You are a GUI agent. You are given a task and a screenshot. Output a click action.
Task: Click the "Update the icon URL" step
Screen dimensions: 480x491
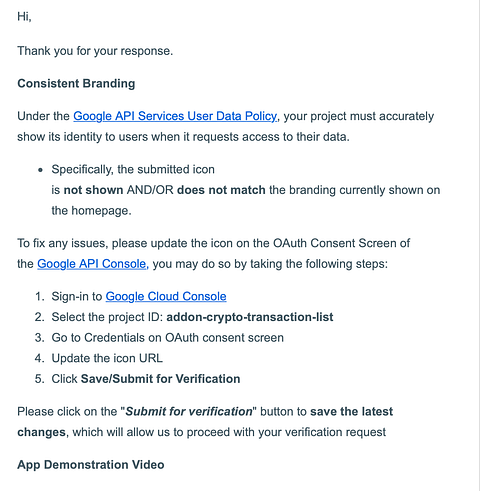[x=107, y=358]
